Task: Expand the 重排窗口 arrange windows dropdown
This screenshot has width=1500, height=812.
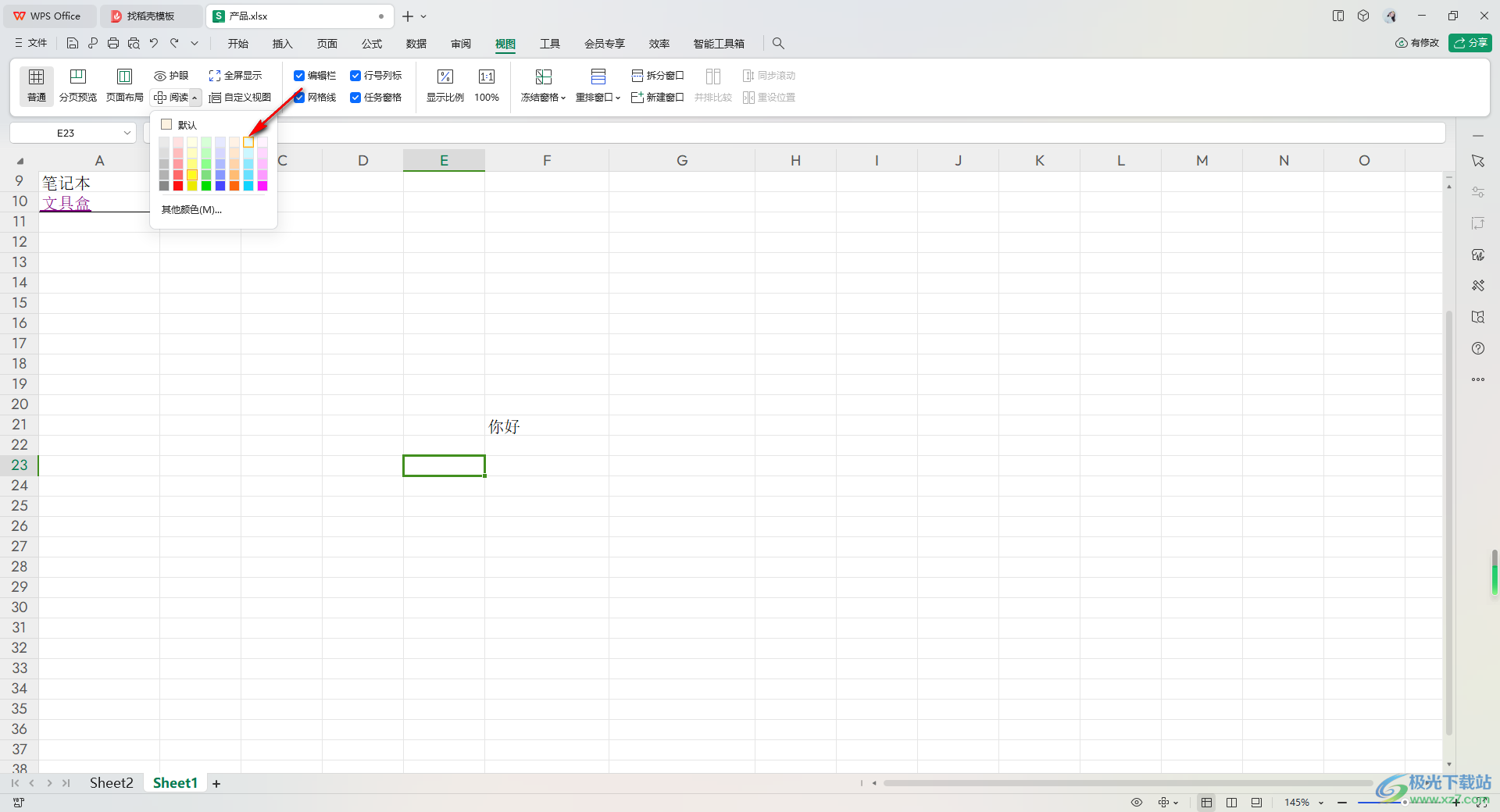Action: (x=618, y=98)
